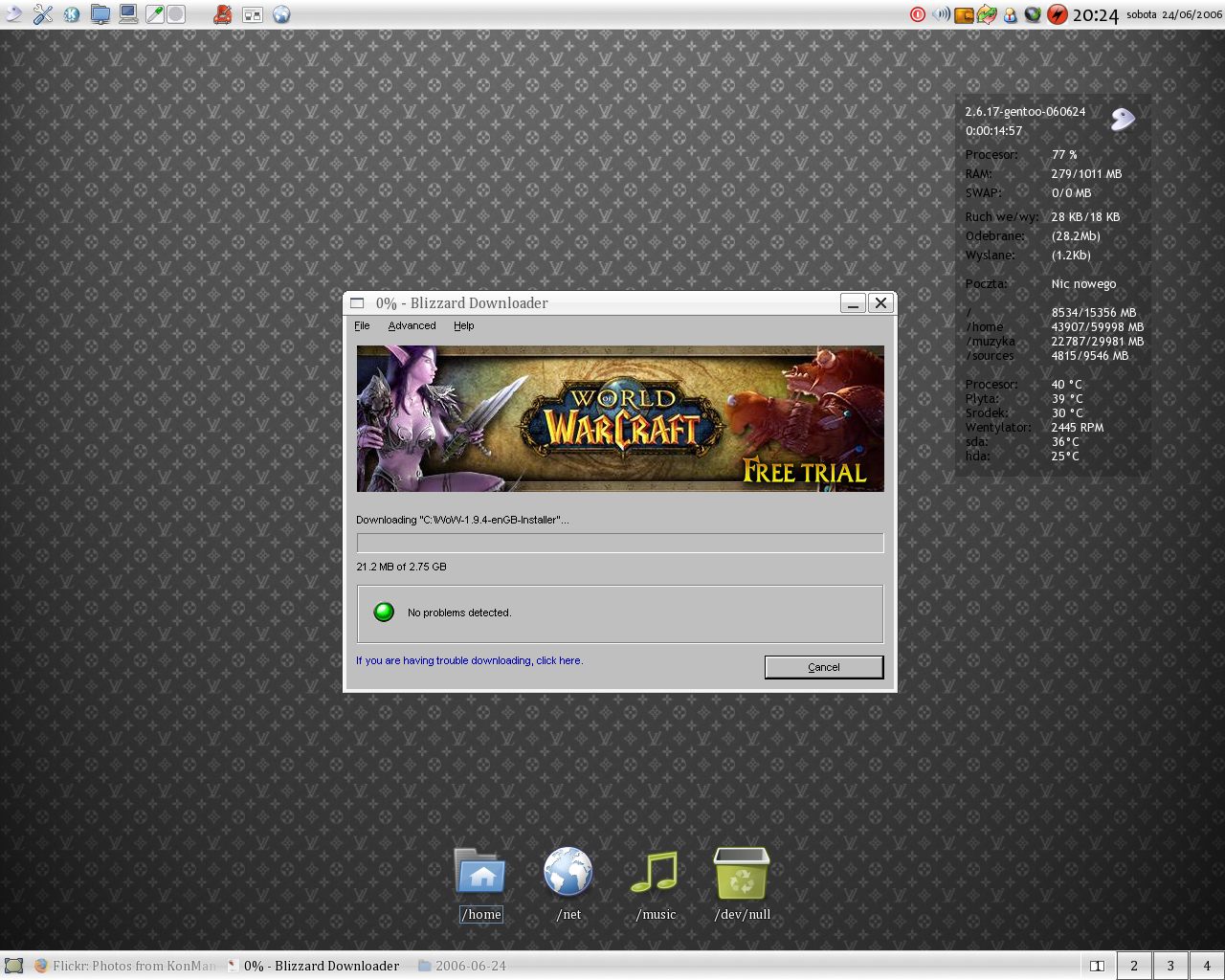Click the dark globe network tray icon
This screenshot has width=1225, height=980.
(x=1033, y=14)
